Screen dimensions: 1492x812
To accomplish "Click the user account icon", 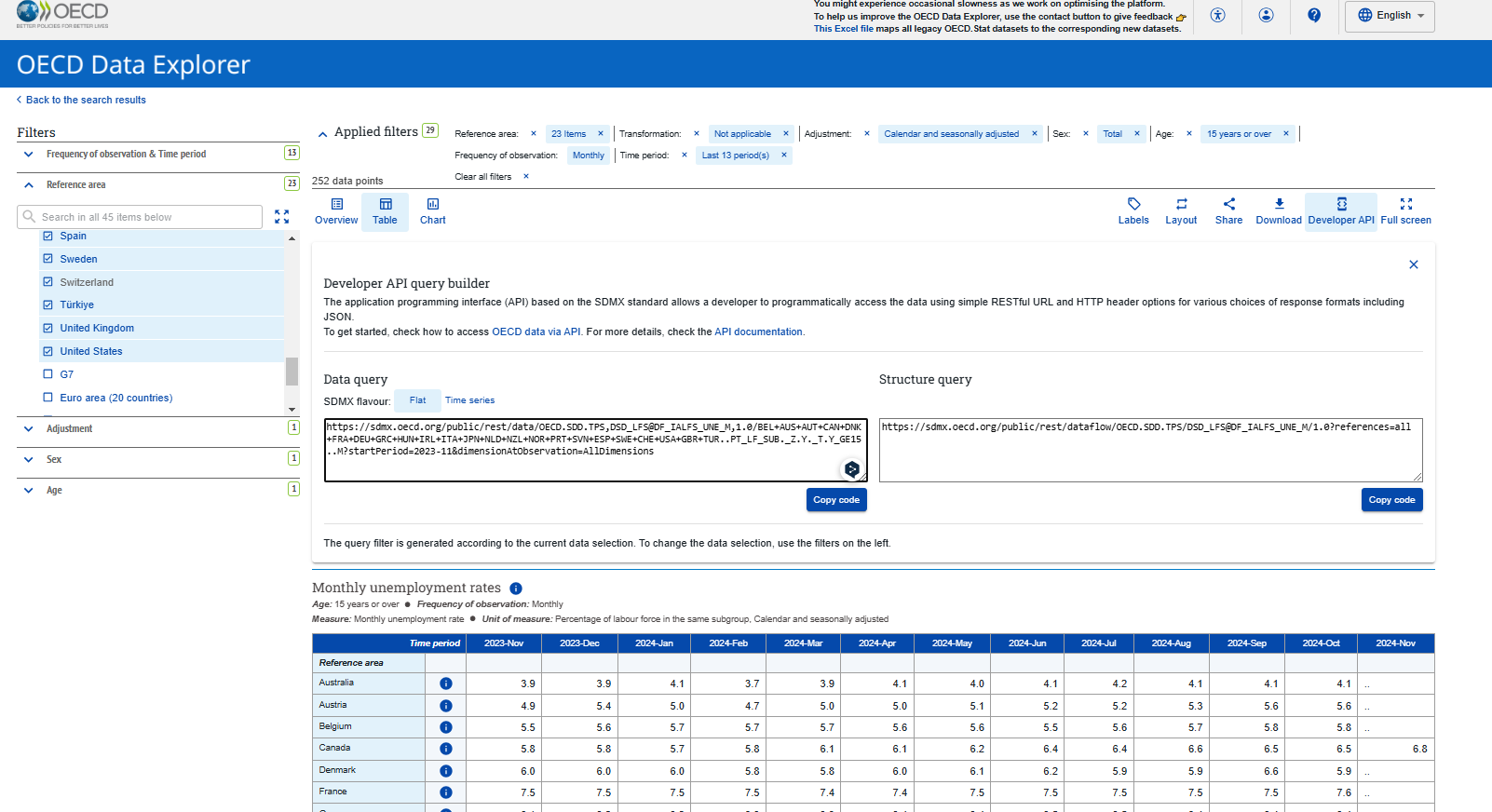I will [1266, 15].
